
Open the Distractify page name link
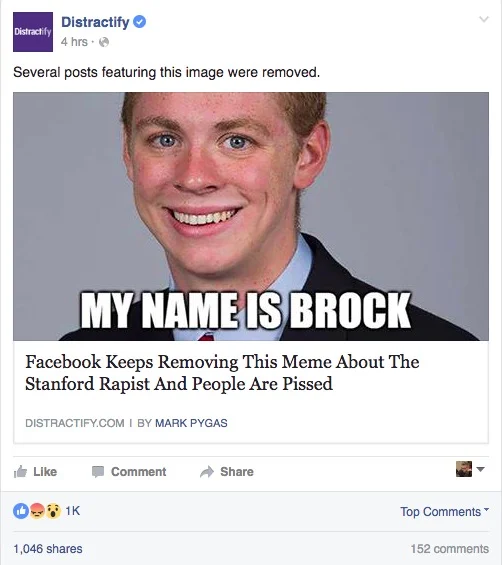(95, 22)
